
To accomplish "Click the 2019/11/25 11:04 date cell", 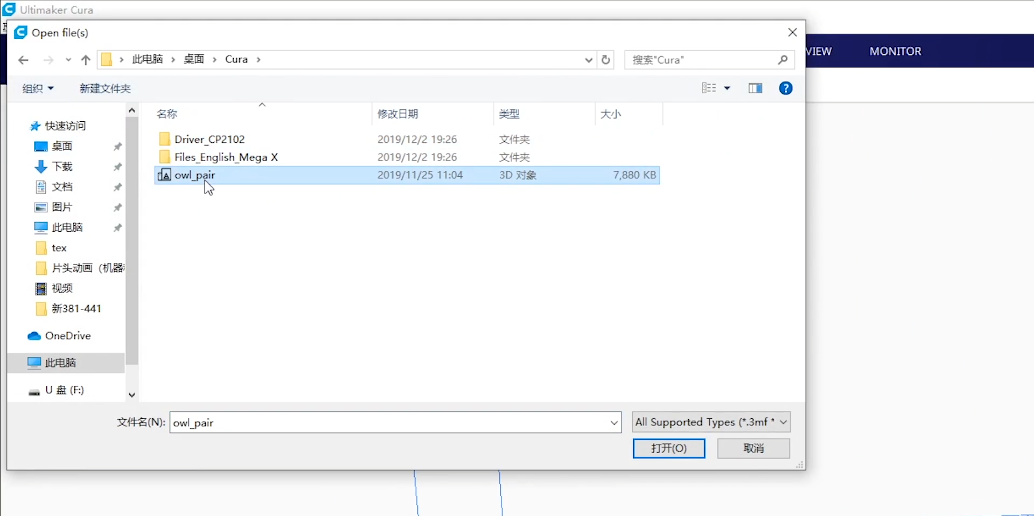I will tap(420, 176).
